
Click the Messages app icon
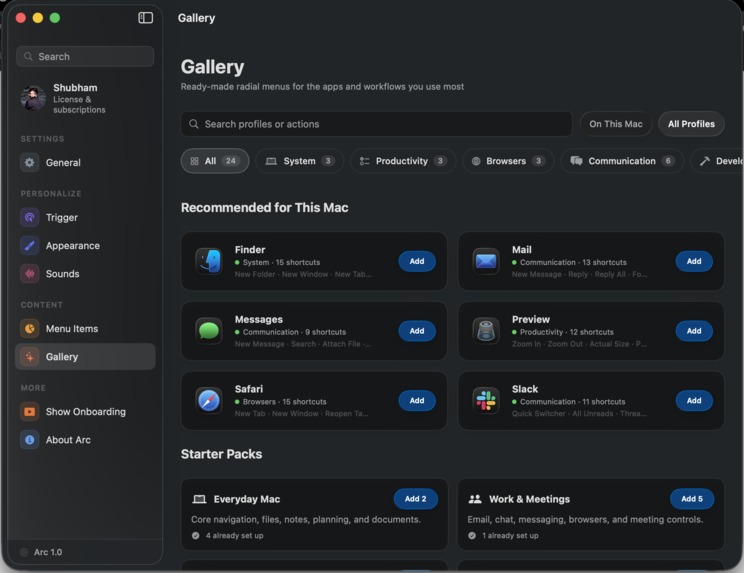pyautogui.click(x=209, y=331)
